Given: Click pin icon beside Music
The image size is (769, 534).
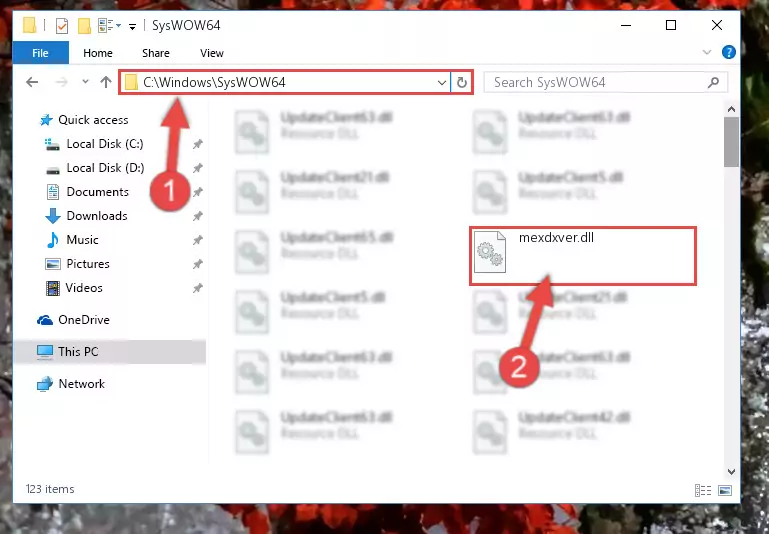Looking at the screenshot, I should 197,240.
